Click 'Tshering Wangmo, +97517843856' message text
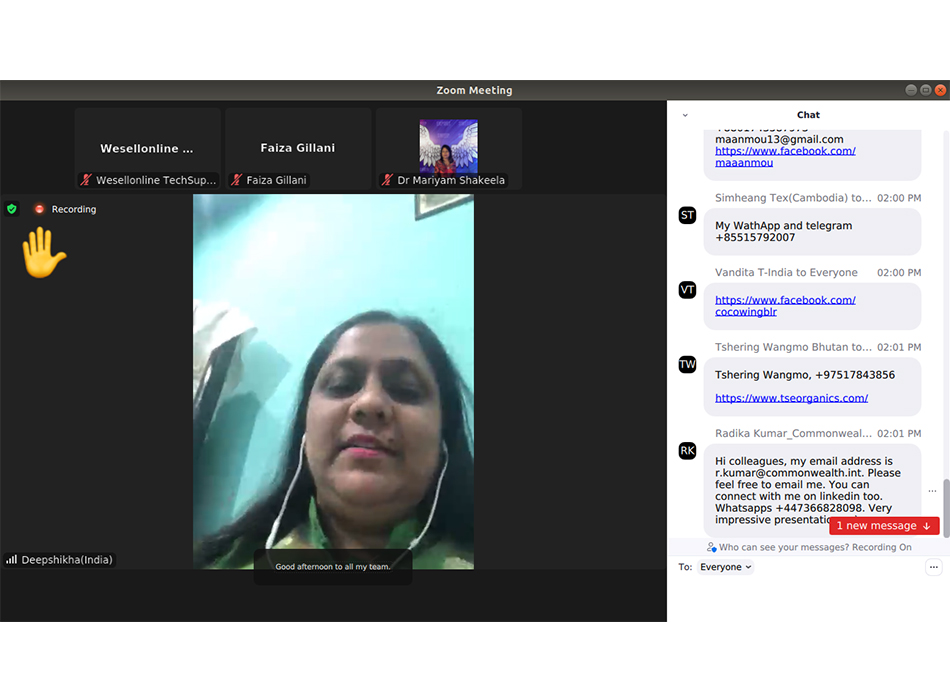 pyautogui.click(x=805, y=375)
